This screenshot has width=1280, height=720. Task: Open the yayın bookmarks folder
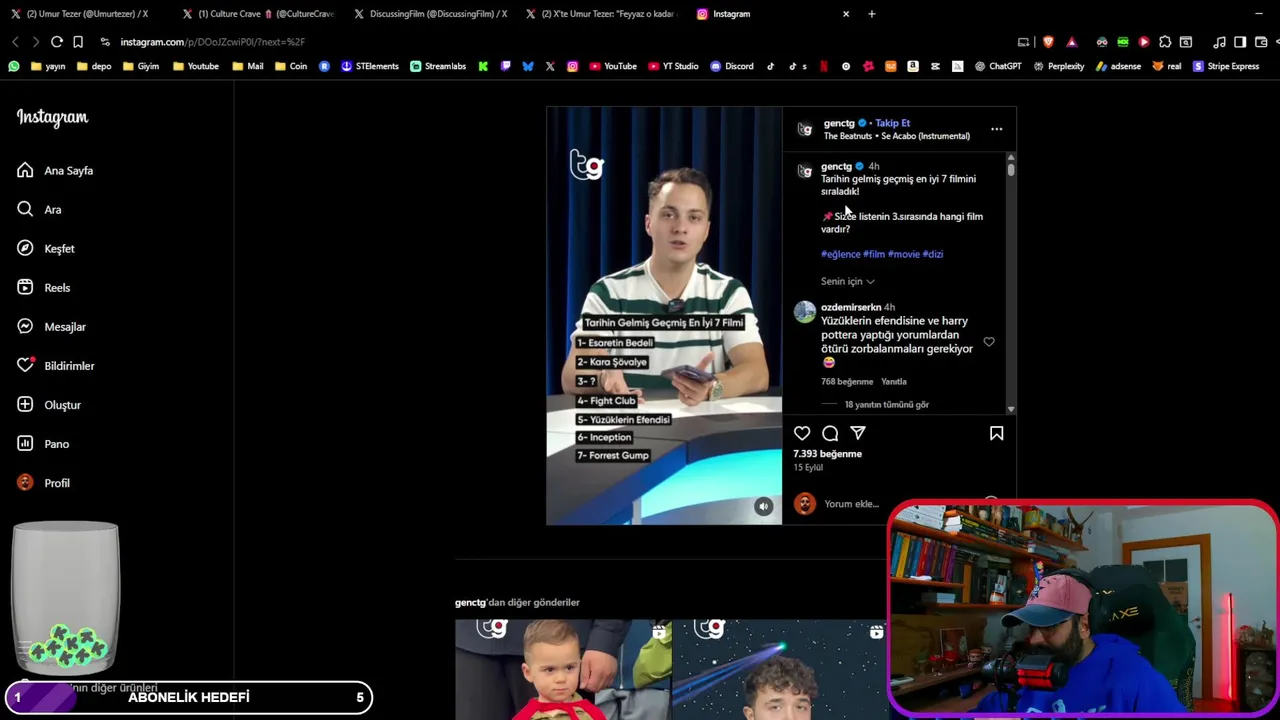pyautogui.click(x=48, y=66)
